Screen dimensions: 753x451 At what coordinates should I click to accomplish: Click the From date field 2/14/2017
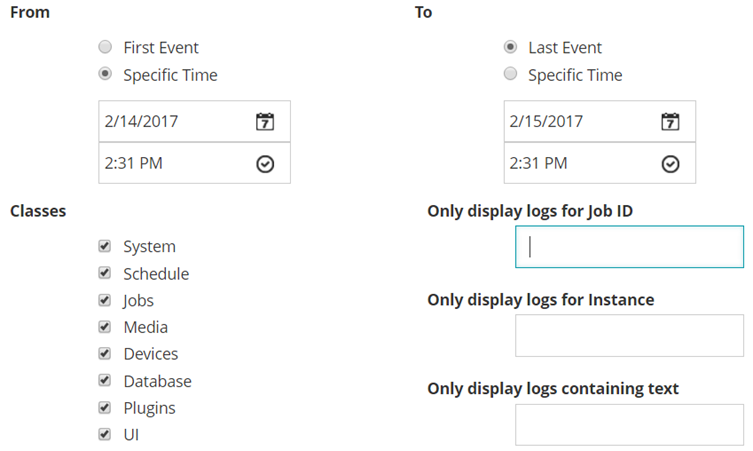pyautogui.click(x=170, y=122)
